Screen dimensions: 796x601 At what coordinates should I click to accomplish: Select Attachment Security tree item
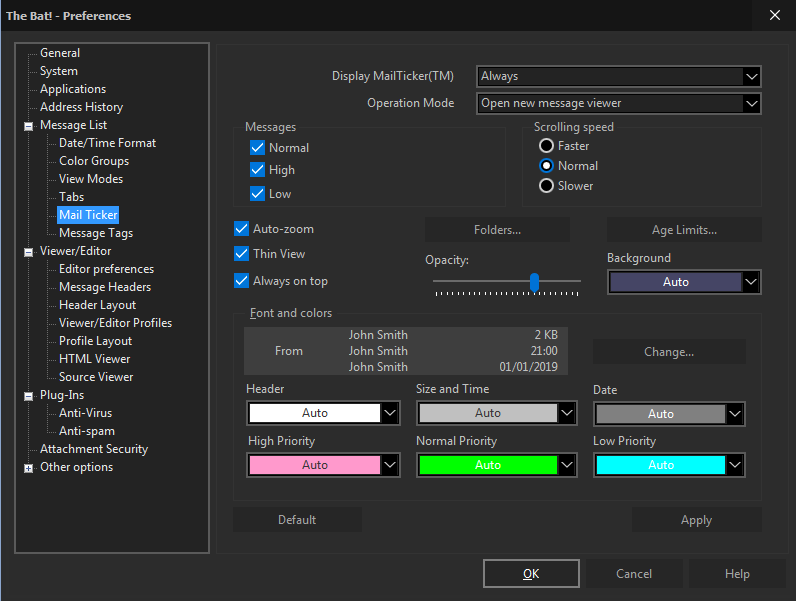point(94,449)
